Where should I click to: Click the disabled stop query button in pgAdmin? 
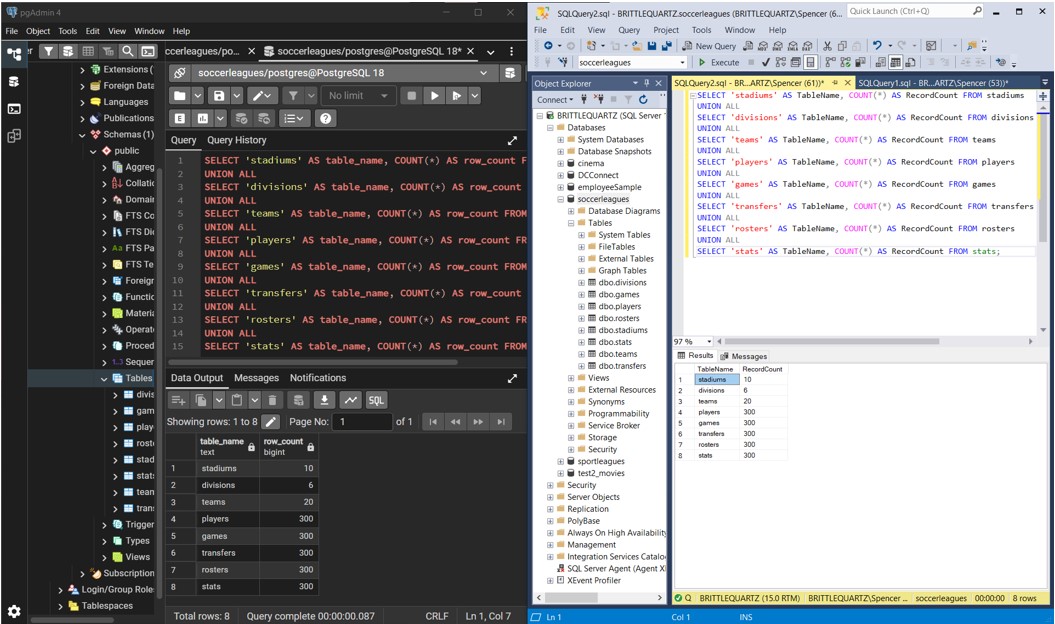point(411,96)
